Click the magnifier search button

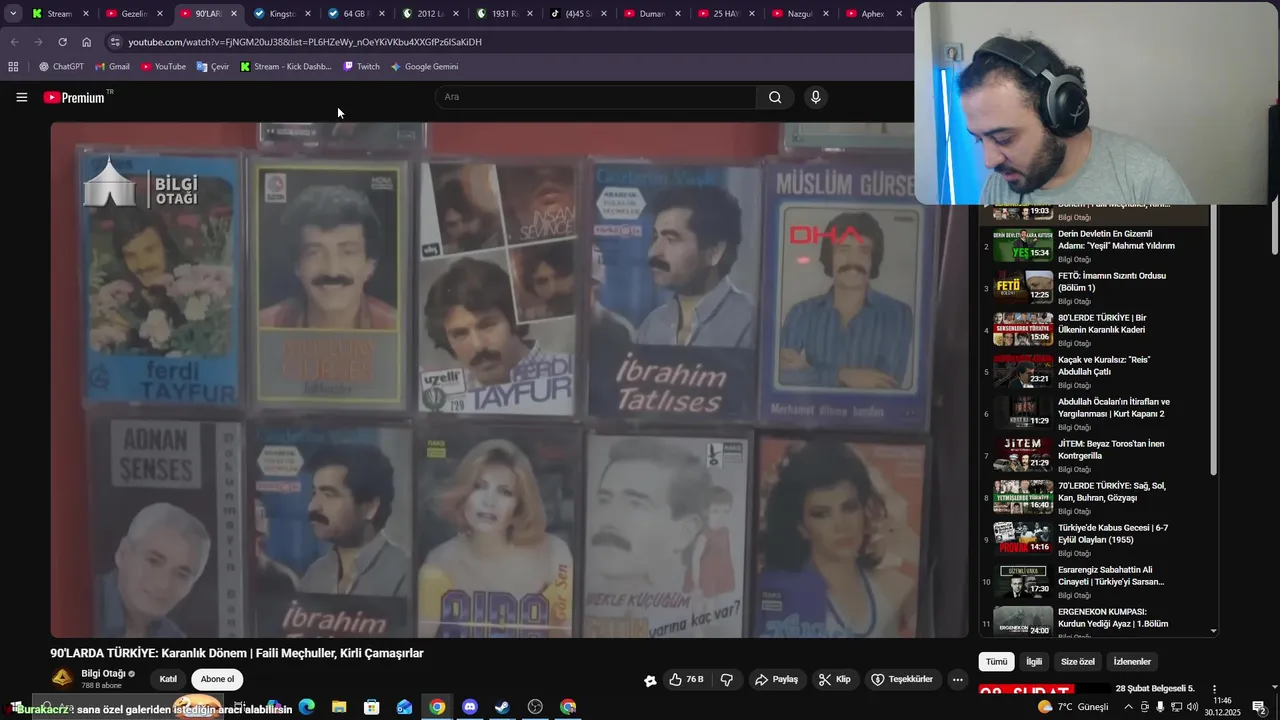pos(775,97)
